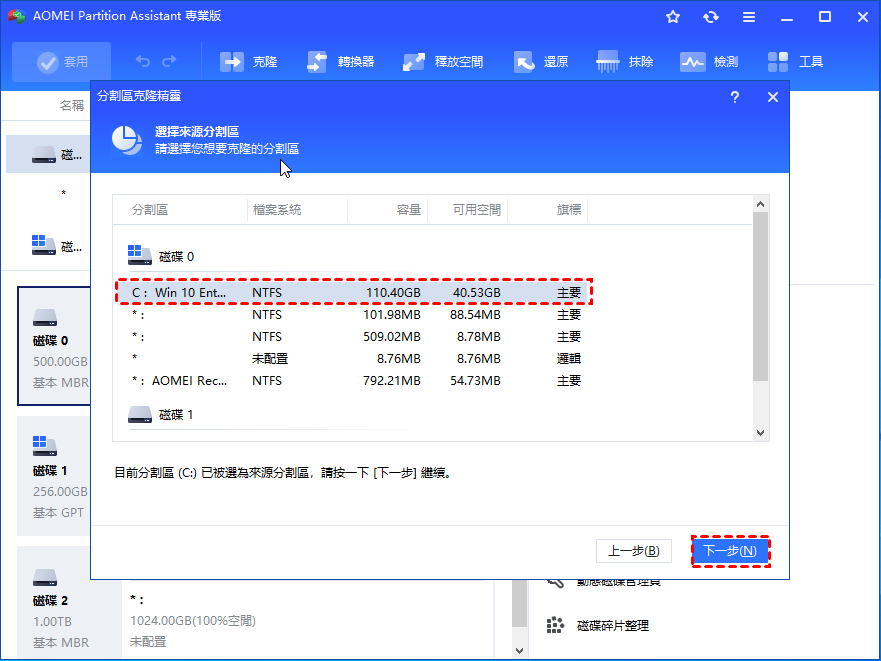Click the redo arrow icon
Screen dimensions: 881x661
pos(169,61)
